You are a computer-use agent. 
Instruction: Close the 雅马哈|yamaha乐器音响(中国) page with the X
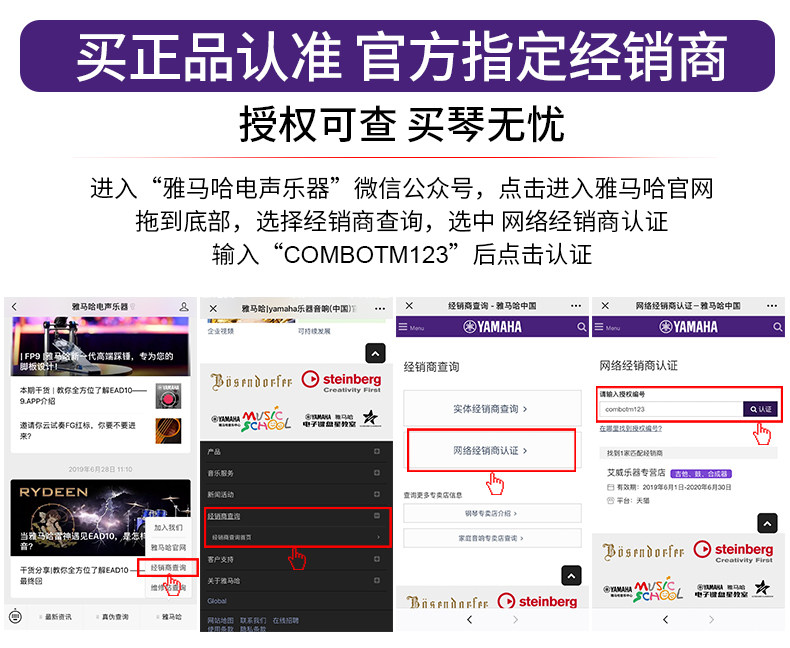tap(213, 308)
